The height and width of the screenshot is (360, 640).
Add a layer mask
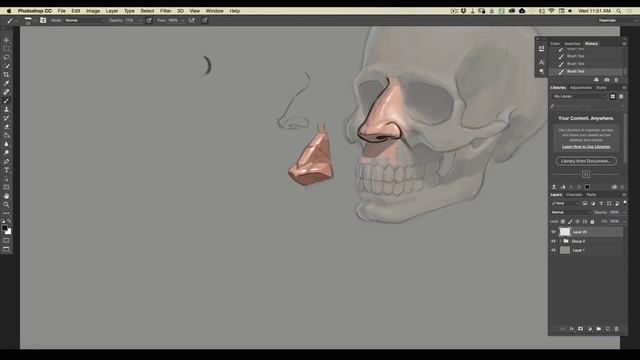(x=580, y=329)
